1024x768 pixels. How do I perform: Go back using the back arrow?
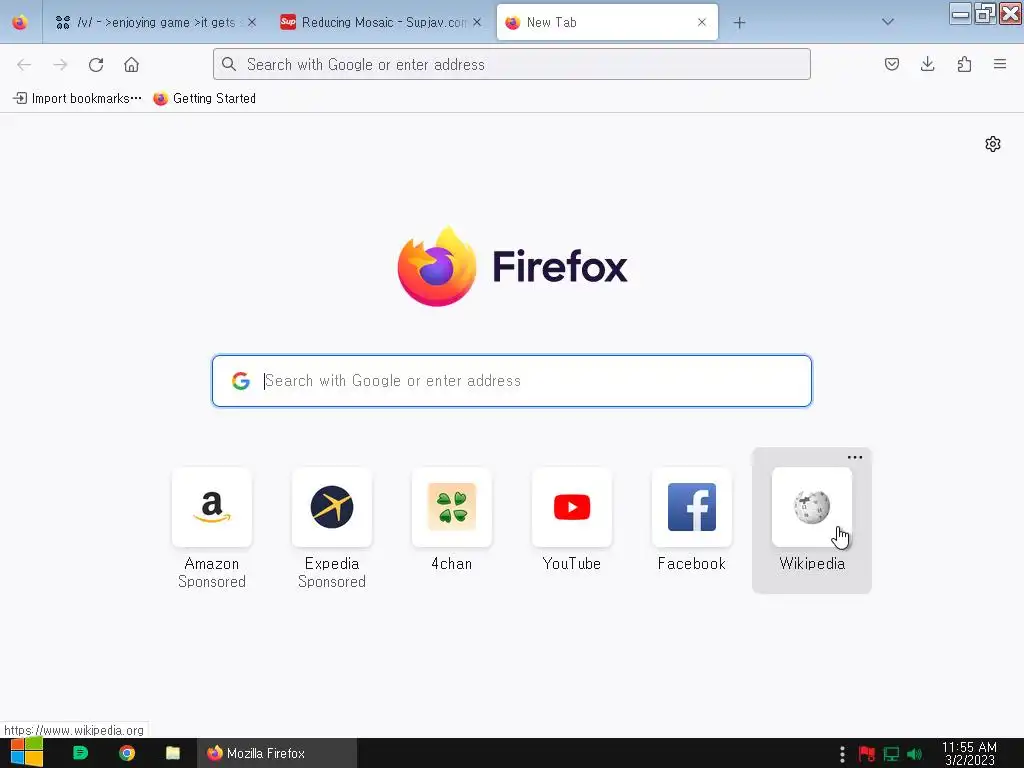pos(24,65)
